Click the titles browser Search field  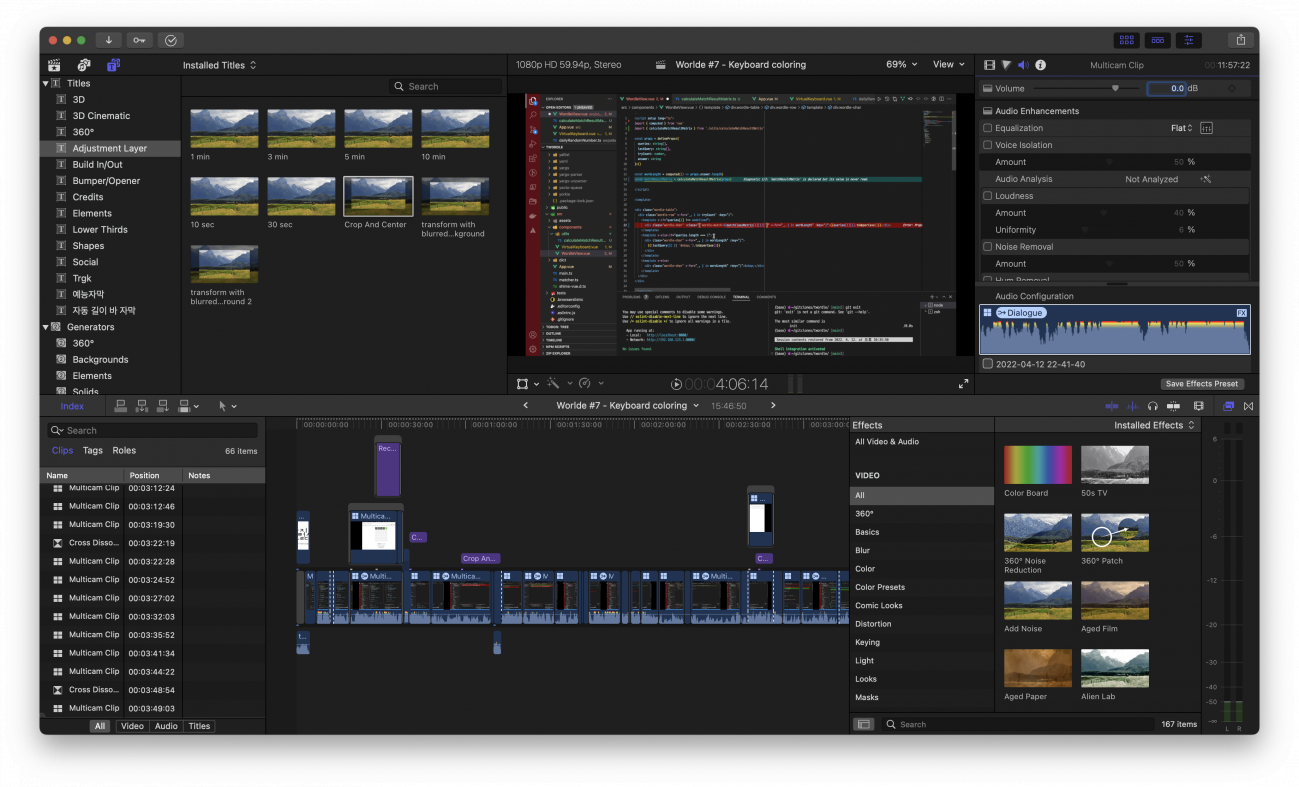445,87
